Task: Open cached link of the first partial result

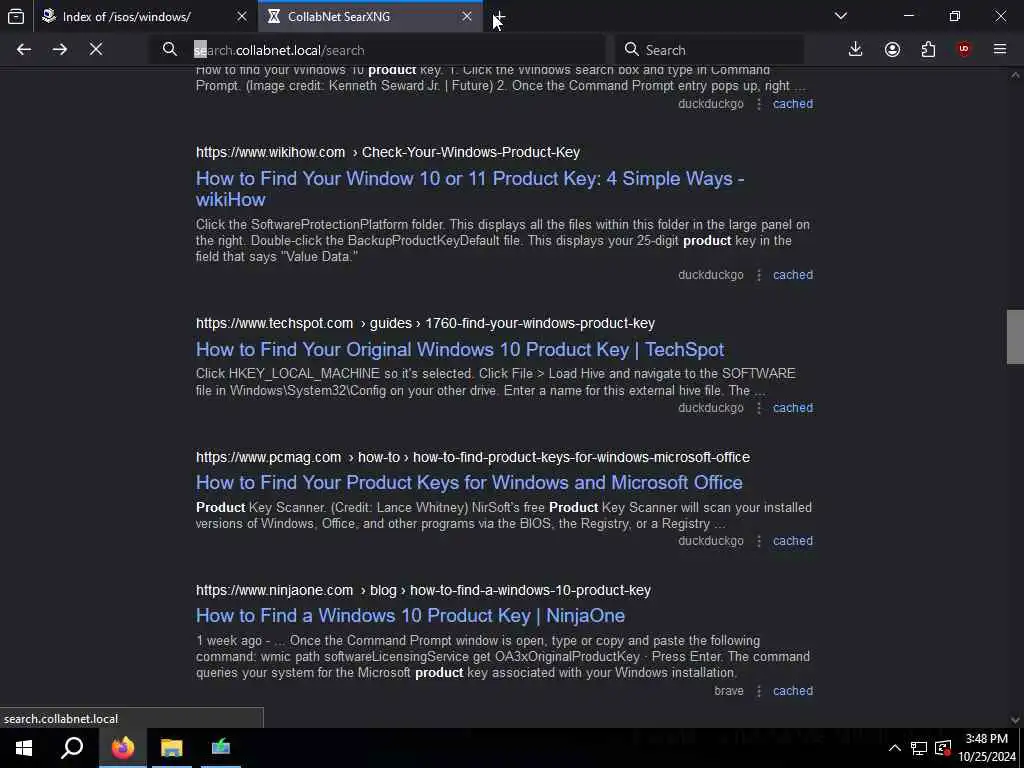Action: tap(793, 104)
